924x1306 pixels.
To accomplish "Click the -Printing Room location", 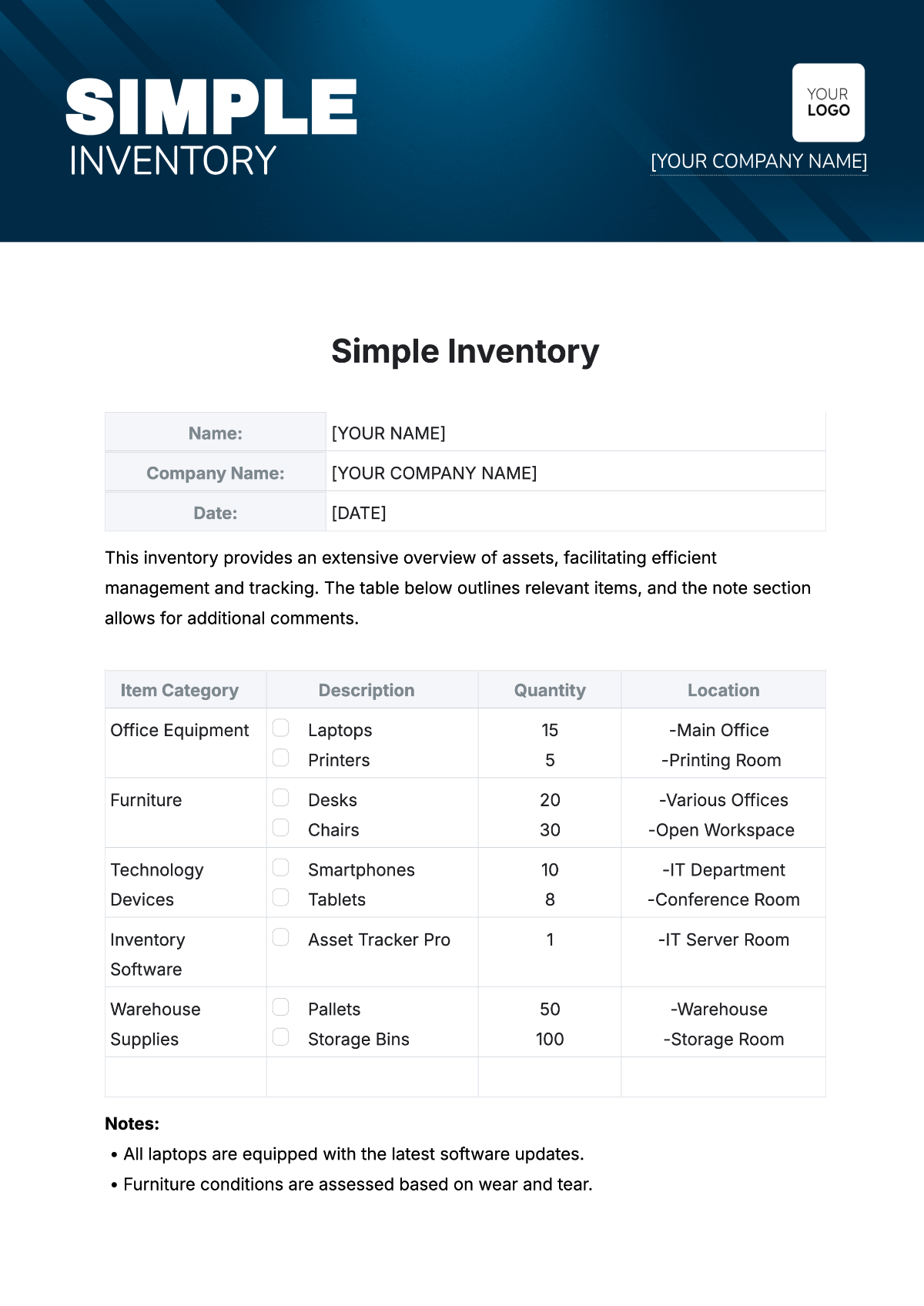I will click(x=721, y=760).
